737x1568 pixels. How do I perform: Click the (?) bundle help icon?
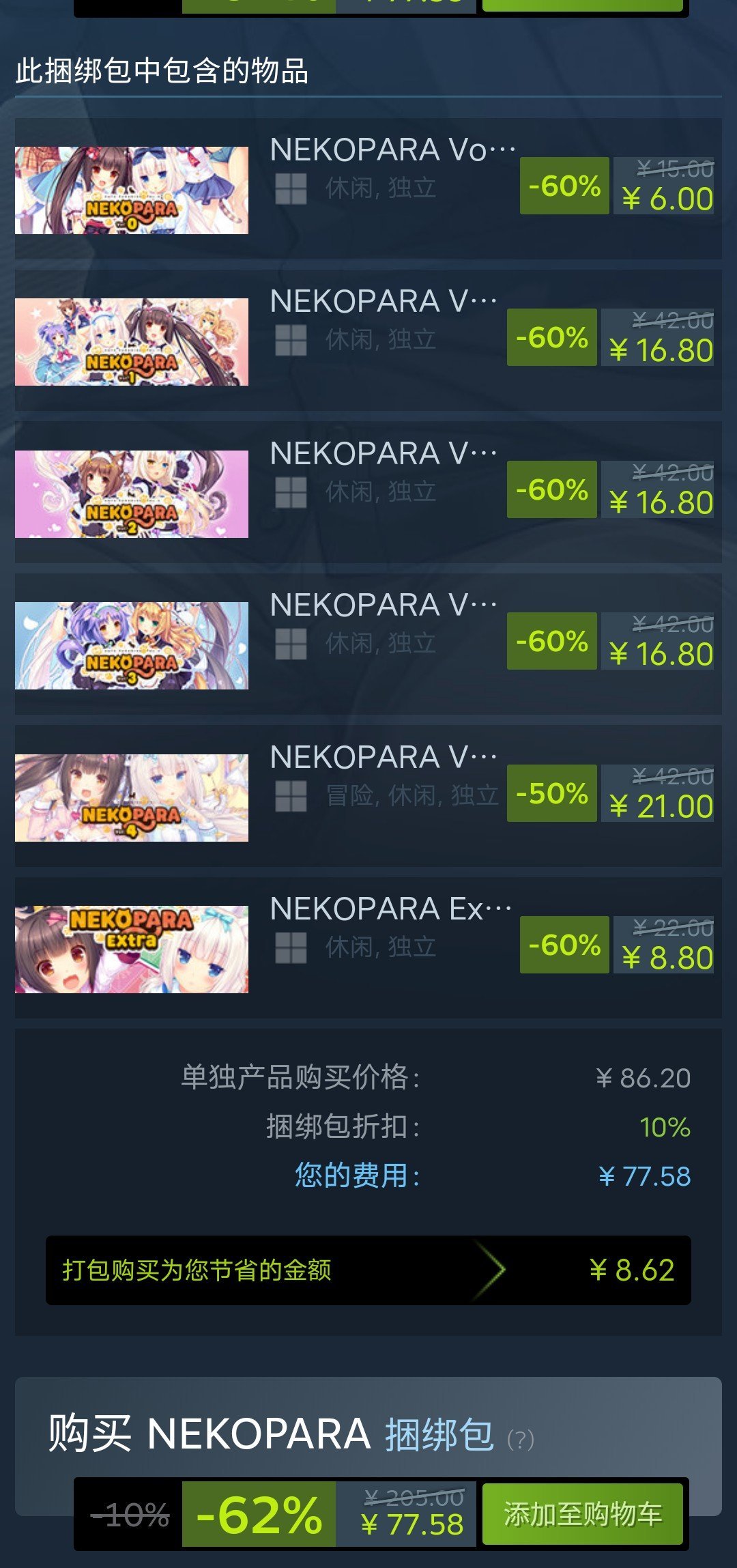(521, 1440)
